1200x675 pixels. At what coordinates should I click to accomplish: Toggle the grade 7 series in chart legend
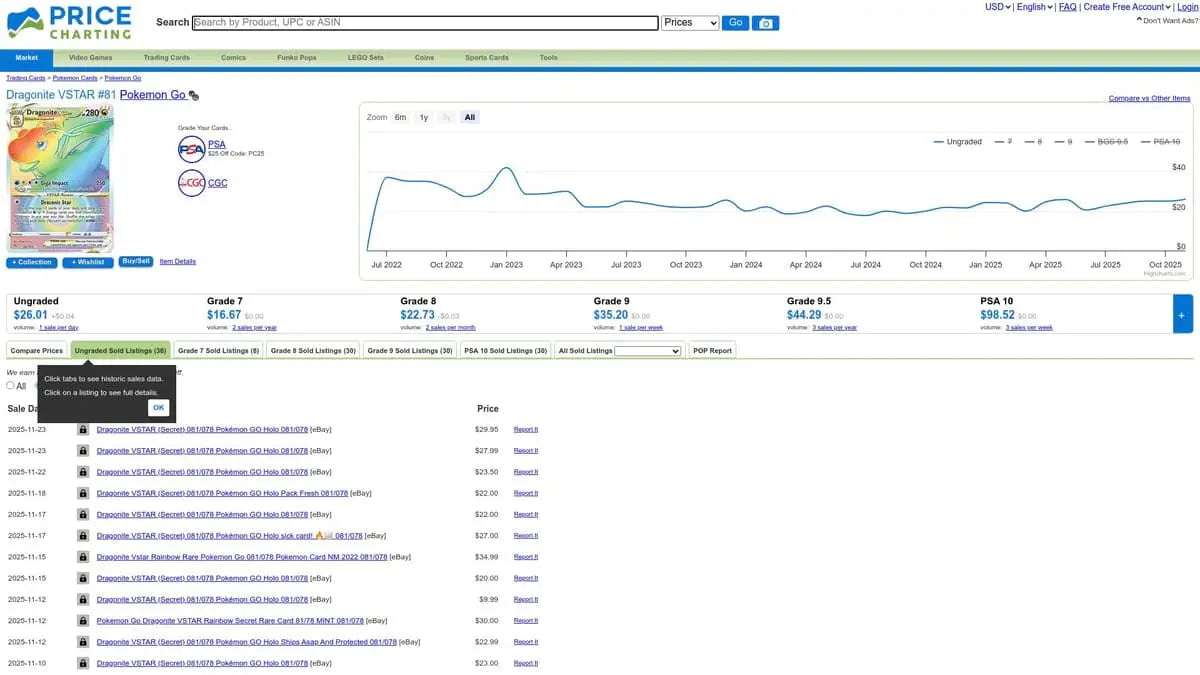coord(1003,142)
